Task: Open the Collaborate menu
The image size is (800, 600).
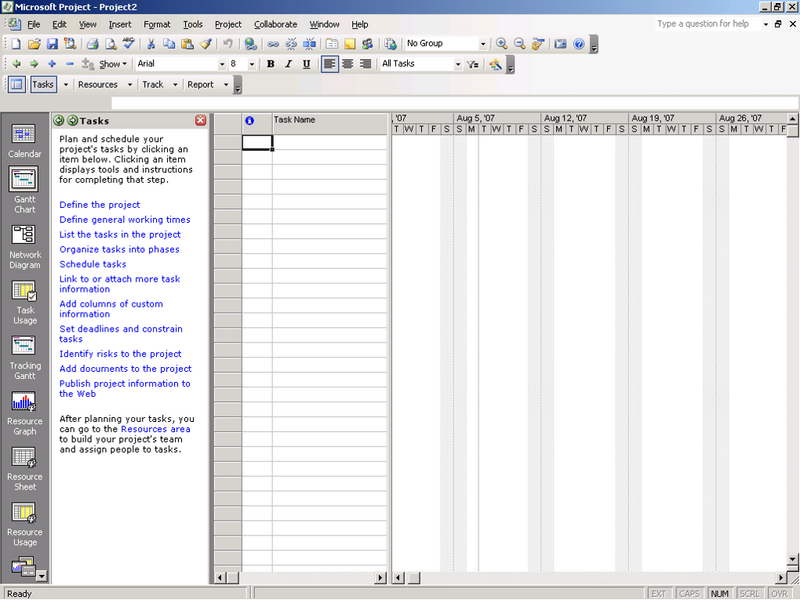Action: pyautogui.click(x=276, y=24)
